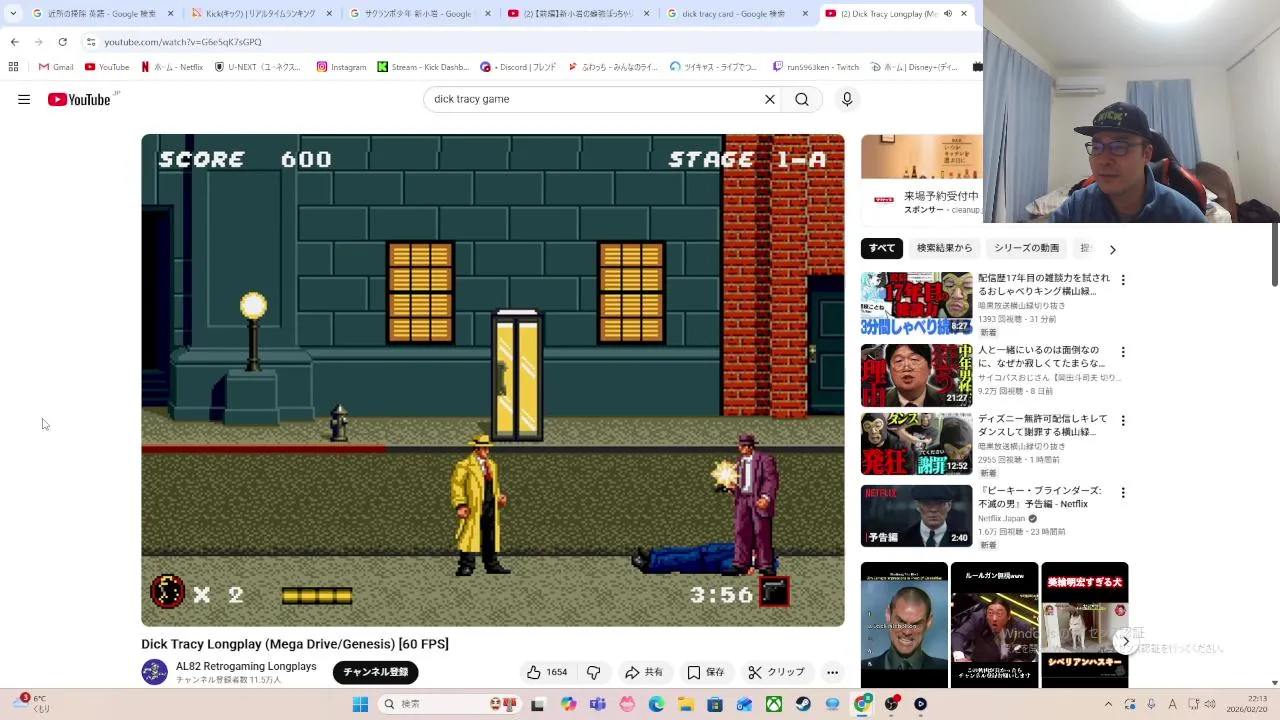Screen dimensions: 1280x720
Task: Open File Explorer from taskbar
Action: 686,704
